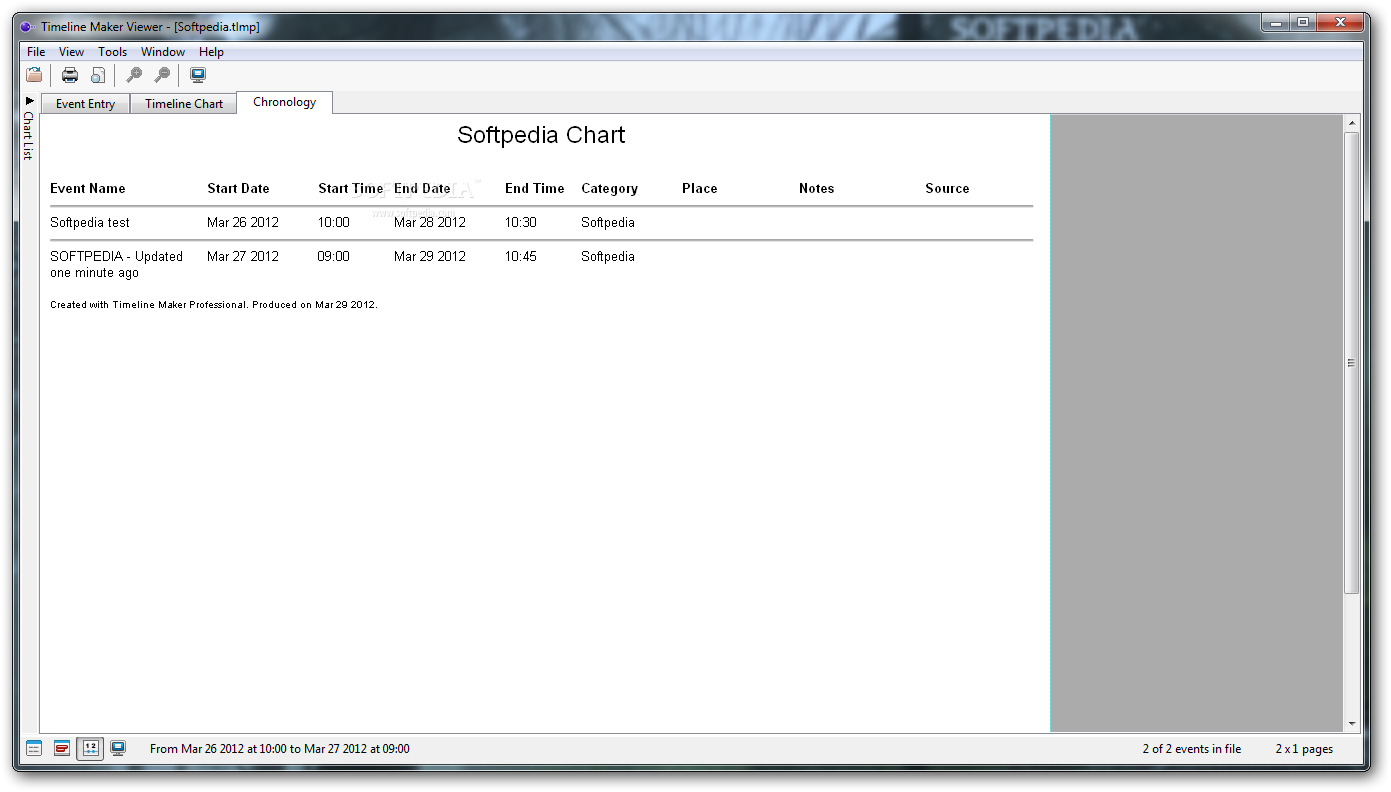Open Print Preview from the toolbar
The width and height of the screenshot is (1391, 792).
tap(97, 75)
